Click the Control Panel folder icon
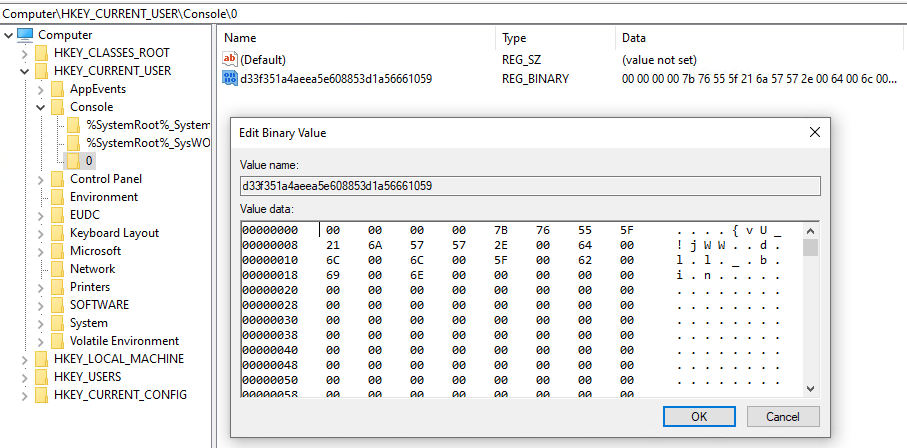The height and width of the screenshot is (448, 907). 57,179
